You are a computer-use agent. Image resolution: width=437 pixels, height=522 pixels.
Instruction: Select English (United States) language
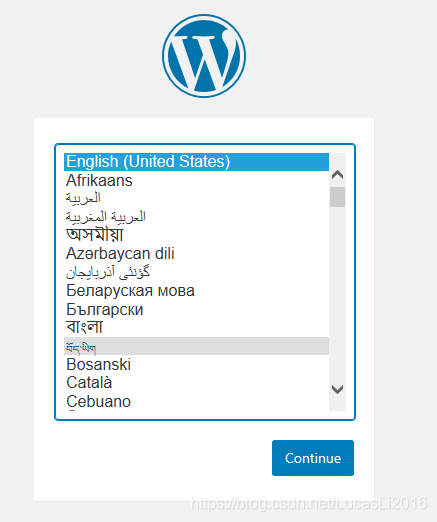(x=196, y=162)
